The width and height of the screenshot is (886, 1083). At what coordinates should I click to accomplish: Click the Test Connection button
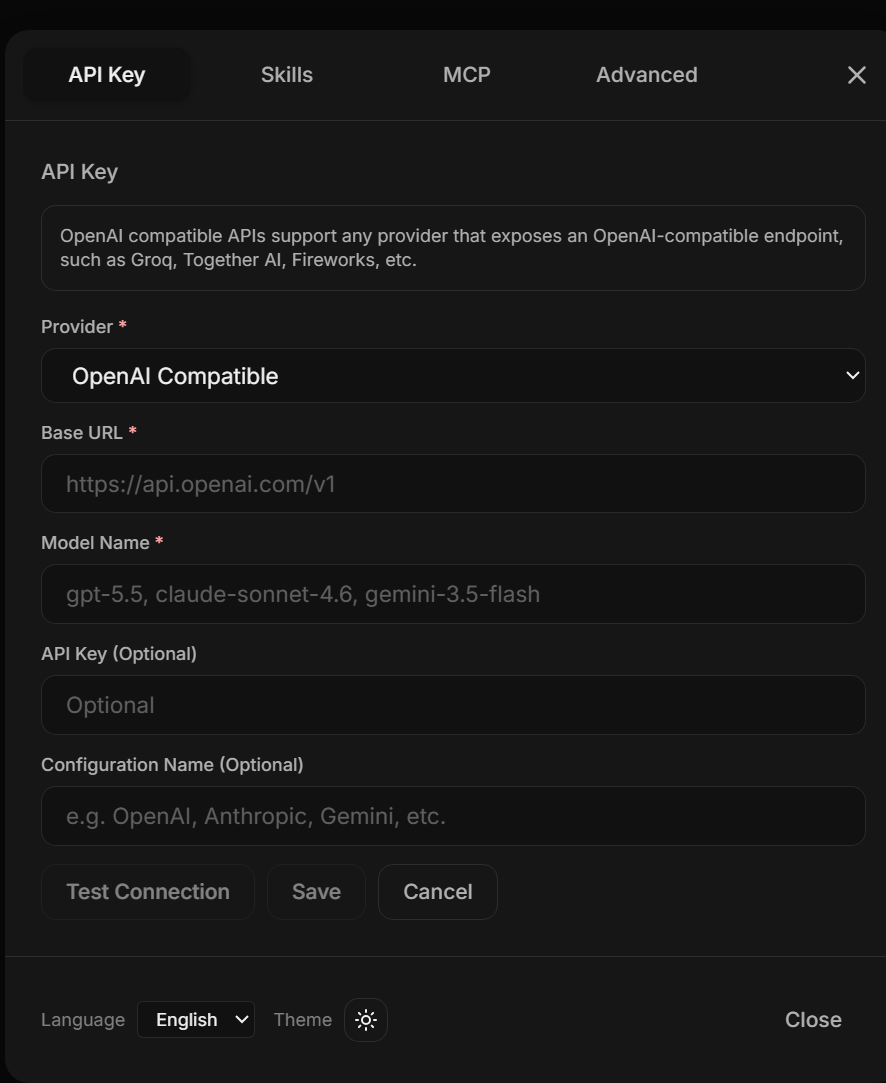pos(148,892)
